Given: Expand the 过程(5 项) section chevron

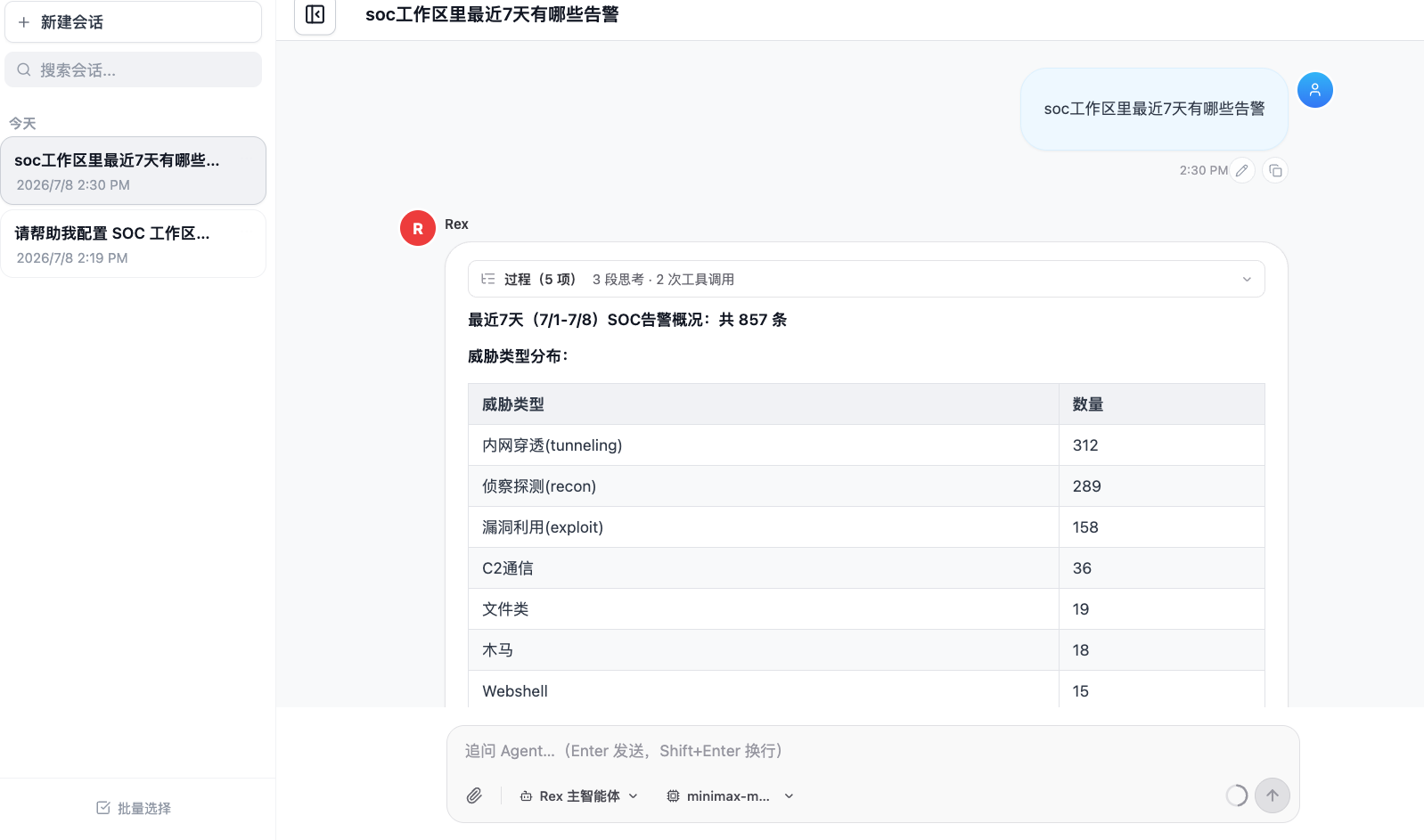Looking at the screenshot, I should [1247, 279].
